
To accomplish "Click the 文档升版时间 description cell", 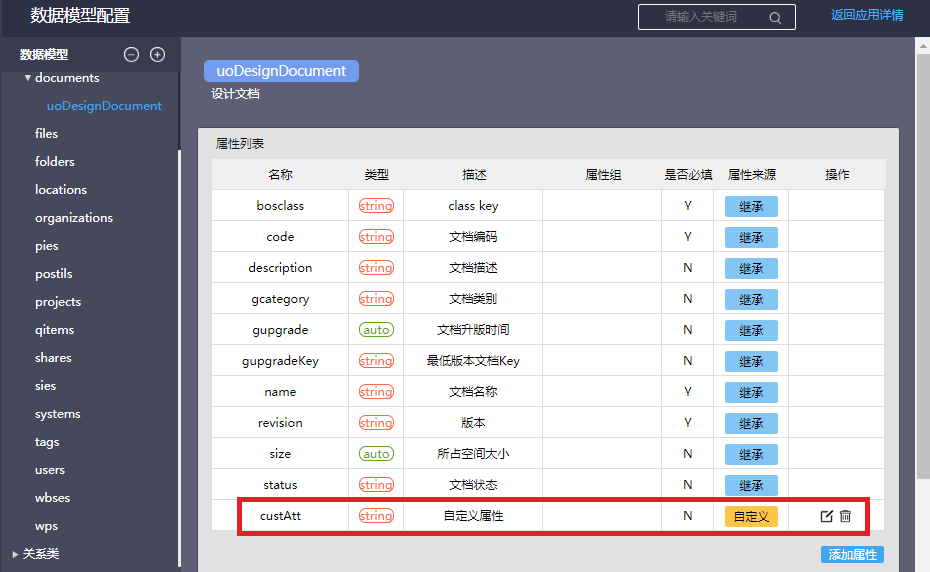I will (x=473, y=330).
